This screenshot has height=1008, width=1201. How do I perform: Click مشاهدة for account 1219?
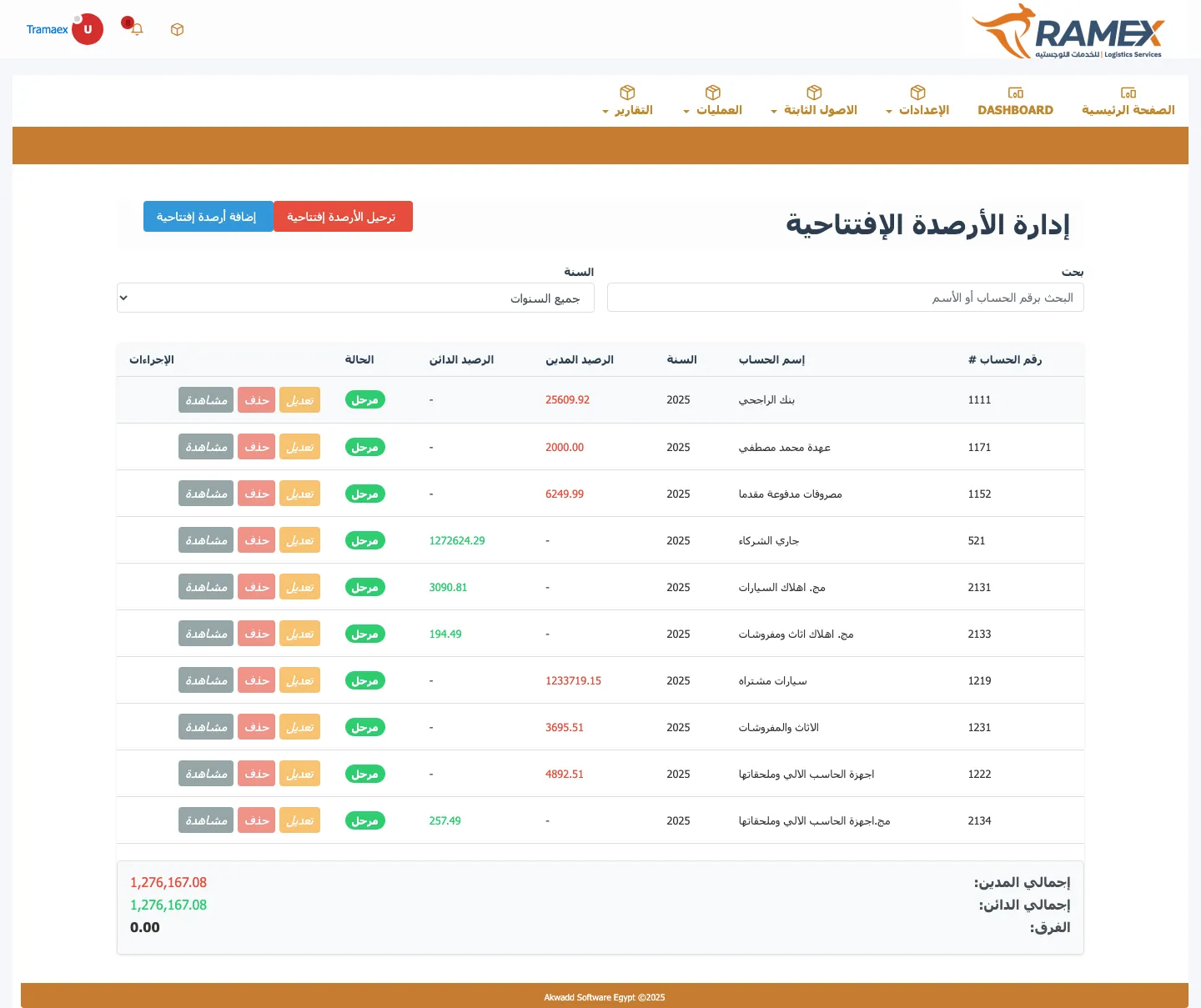(206, 680)
